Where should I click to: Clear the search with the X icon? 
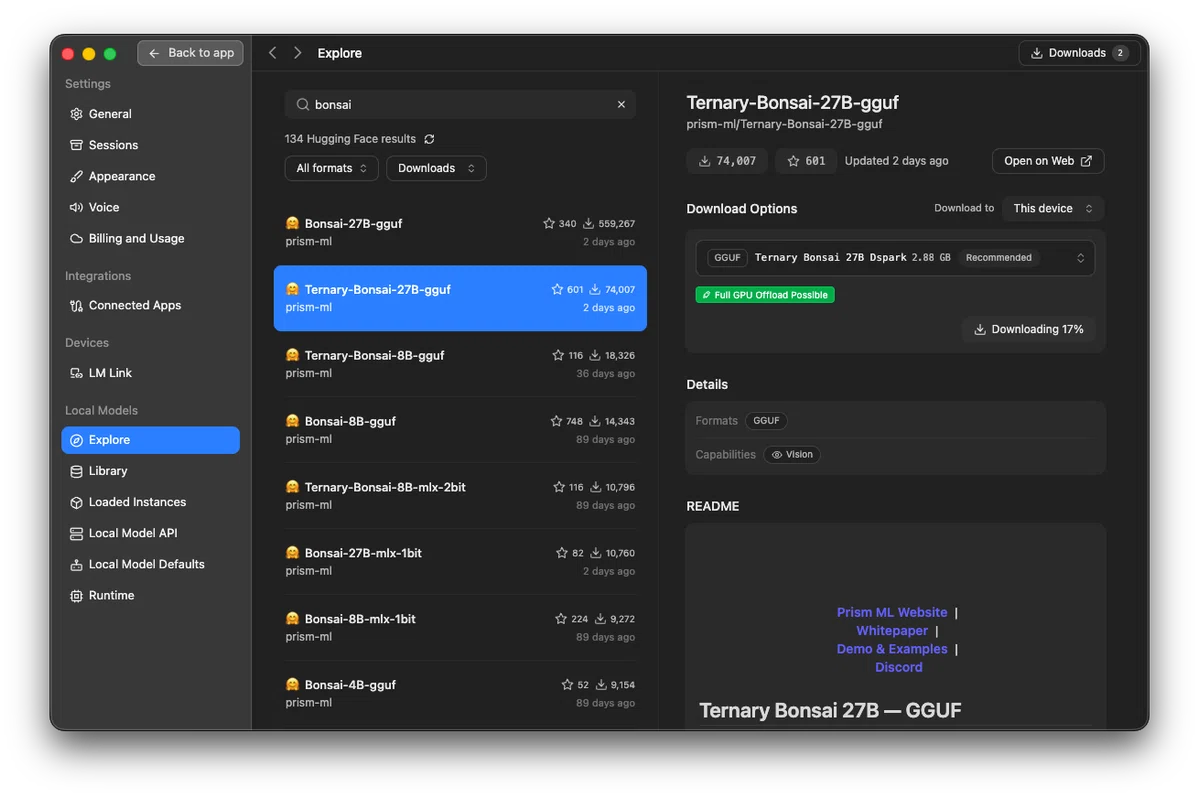click(621, 104)
